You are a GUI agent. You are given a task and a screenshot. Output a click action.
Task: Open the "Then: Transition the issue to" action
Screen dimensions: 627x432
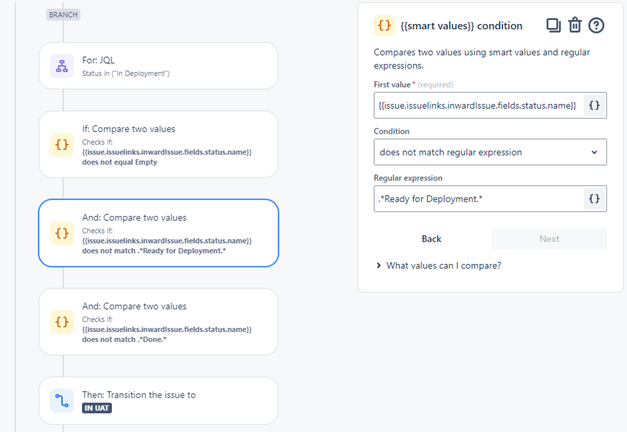click(158, 401)
